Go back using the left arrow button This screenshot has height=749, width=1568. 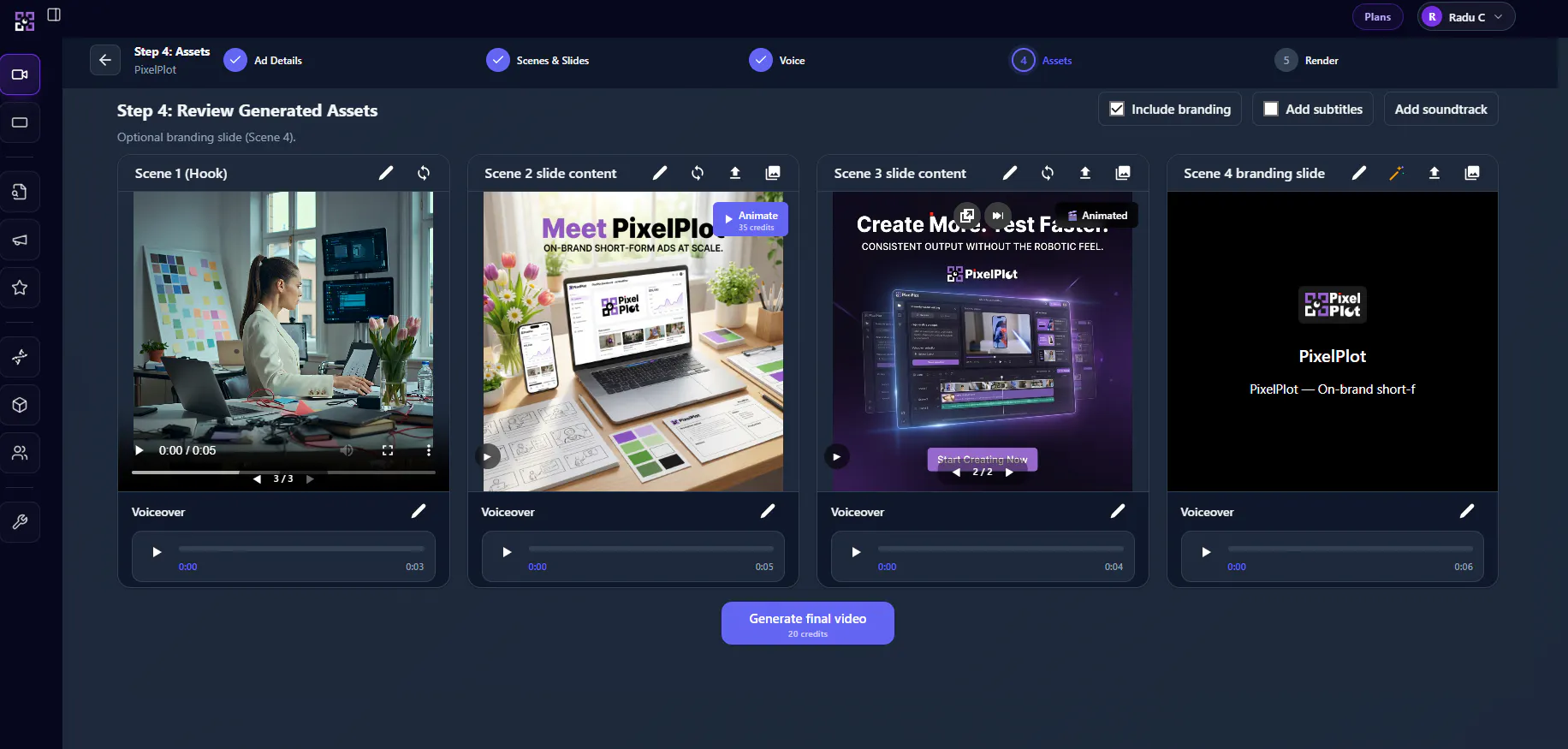coord(105,60)
